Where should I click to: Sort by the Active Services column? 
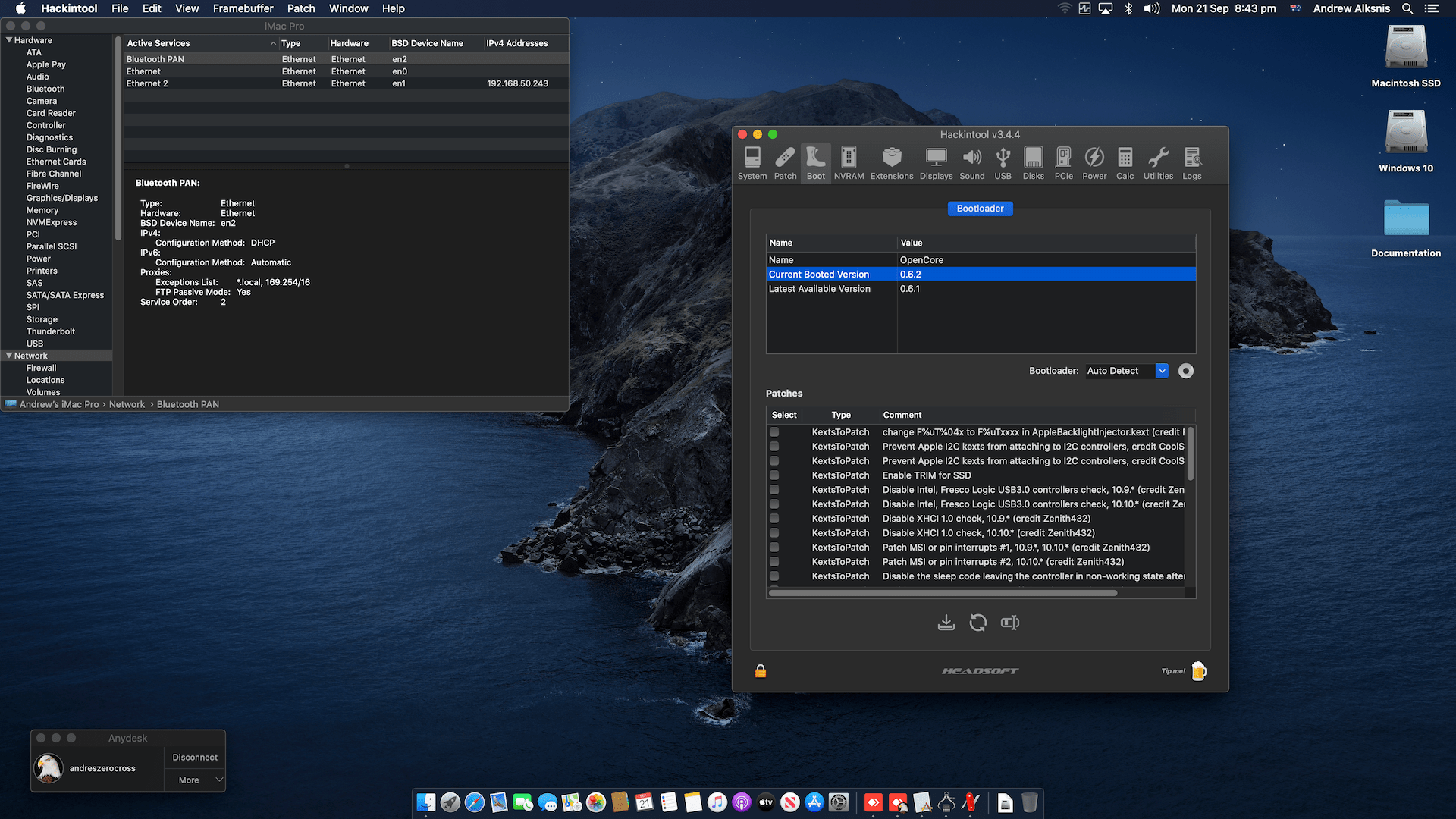point(201,43)
